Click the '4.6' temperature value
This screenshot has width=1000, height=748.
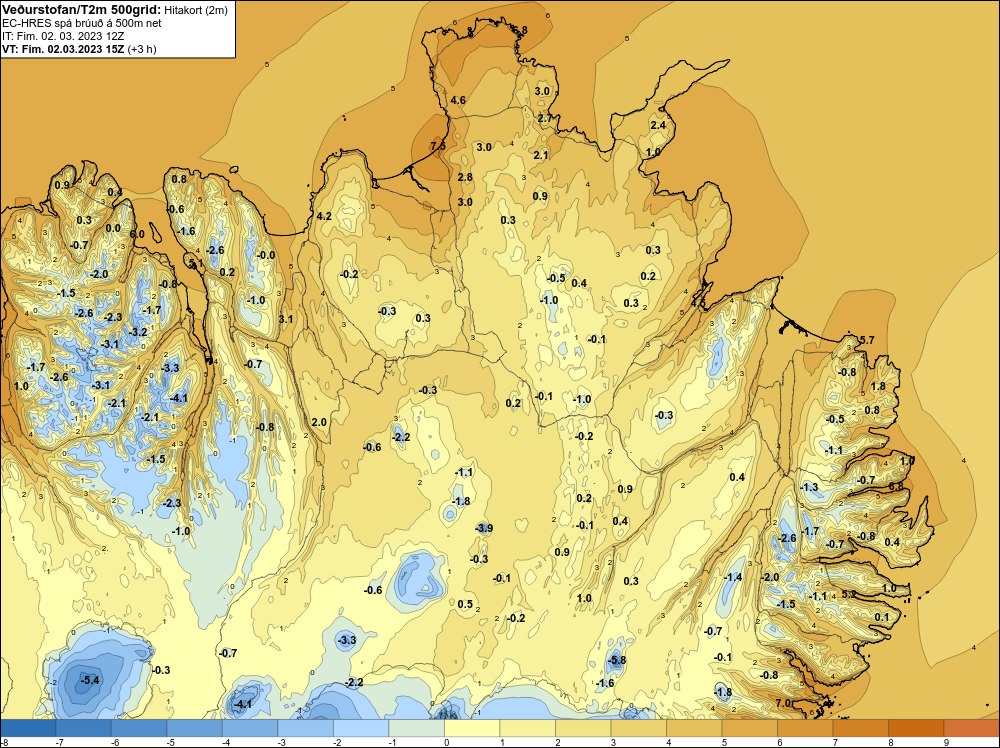[x=457, y=100]
